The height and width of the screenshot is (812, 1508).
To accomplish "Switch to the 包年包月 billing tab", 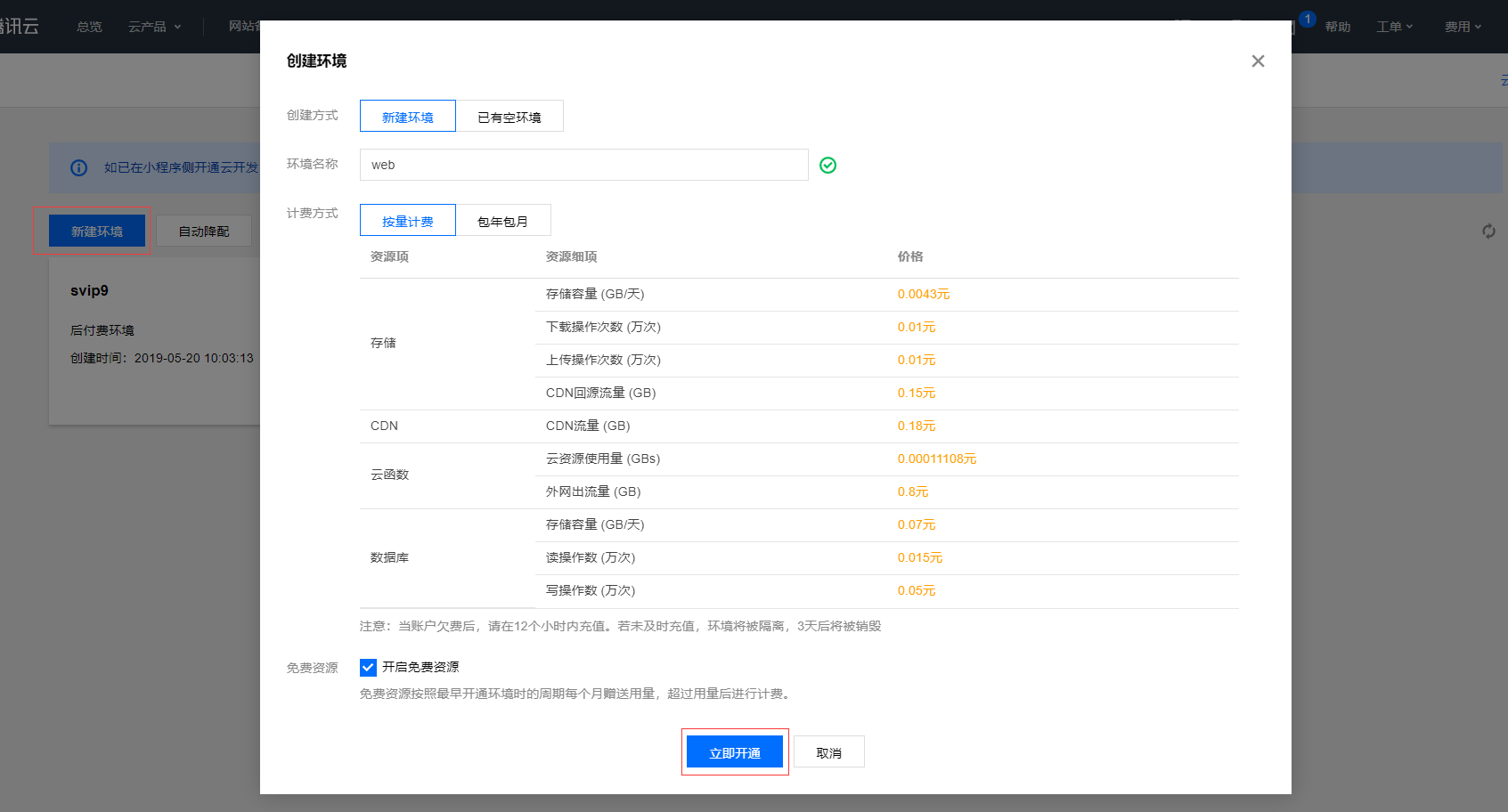I will tap(503, 220).
